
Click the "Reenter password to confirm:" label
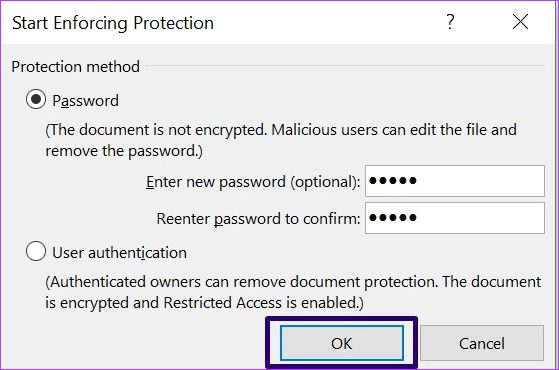258,219
